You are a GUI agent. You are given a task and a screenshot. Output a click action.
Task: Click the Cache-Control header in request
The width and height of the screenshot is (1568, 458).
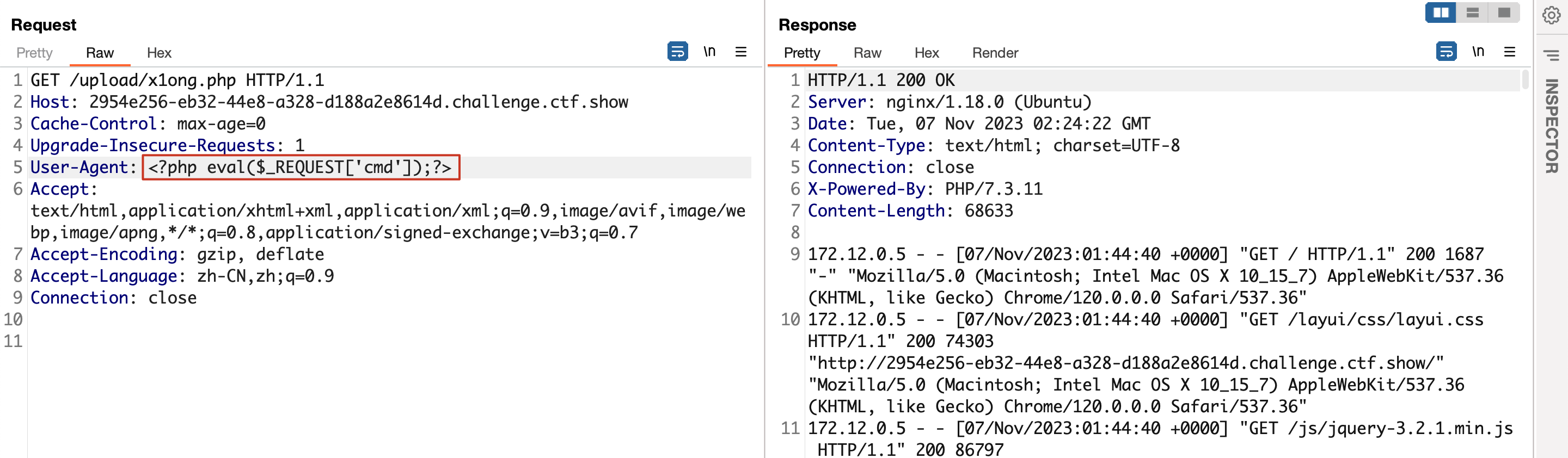click(148, 124)
